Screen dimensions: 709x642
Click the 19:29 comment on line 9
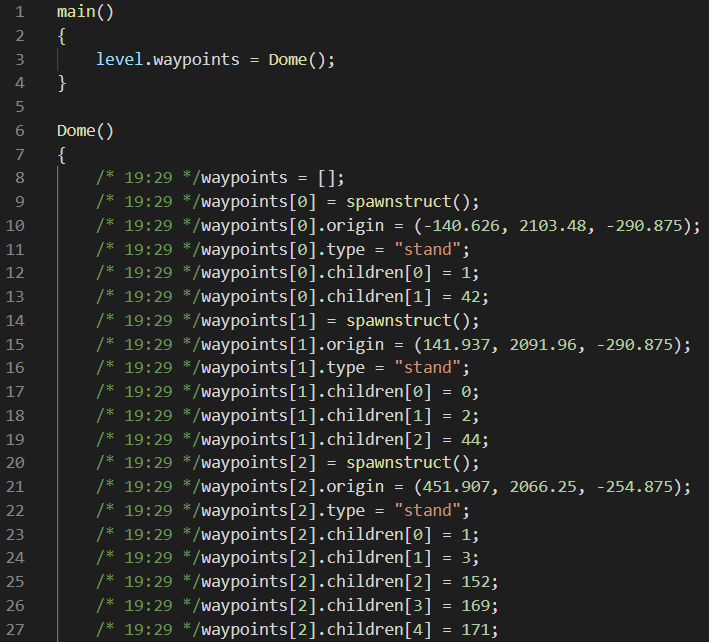tap(148, 202)
